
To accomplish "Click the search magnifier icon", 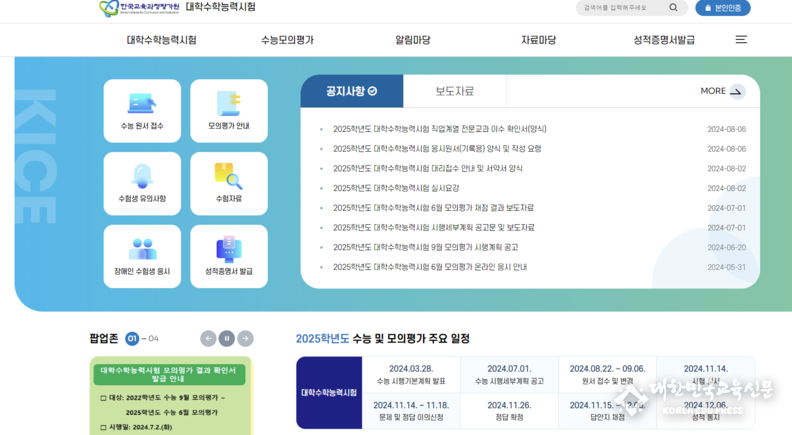I will point(673,8).
